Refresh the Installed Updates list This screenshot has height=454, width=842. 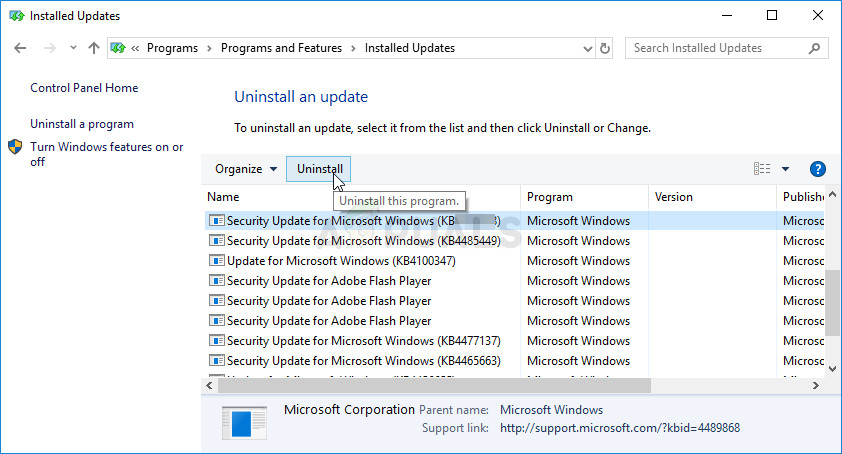click(604, 48)
